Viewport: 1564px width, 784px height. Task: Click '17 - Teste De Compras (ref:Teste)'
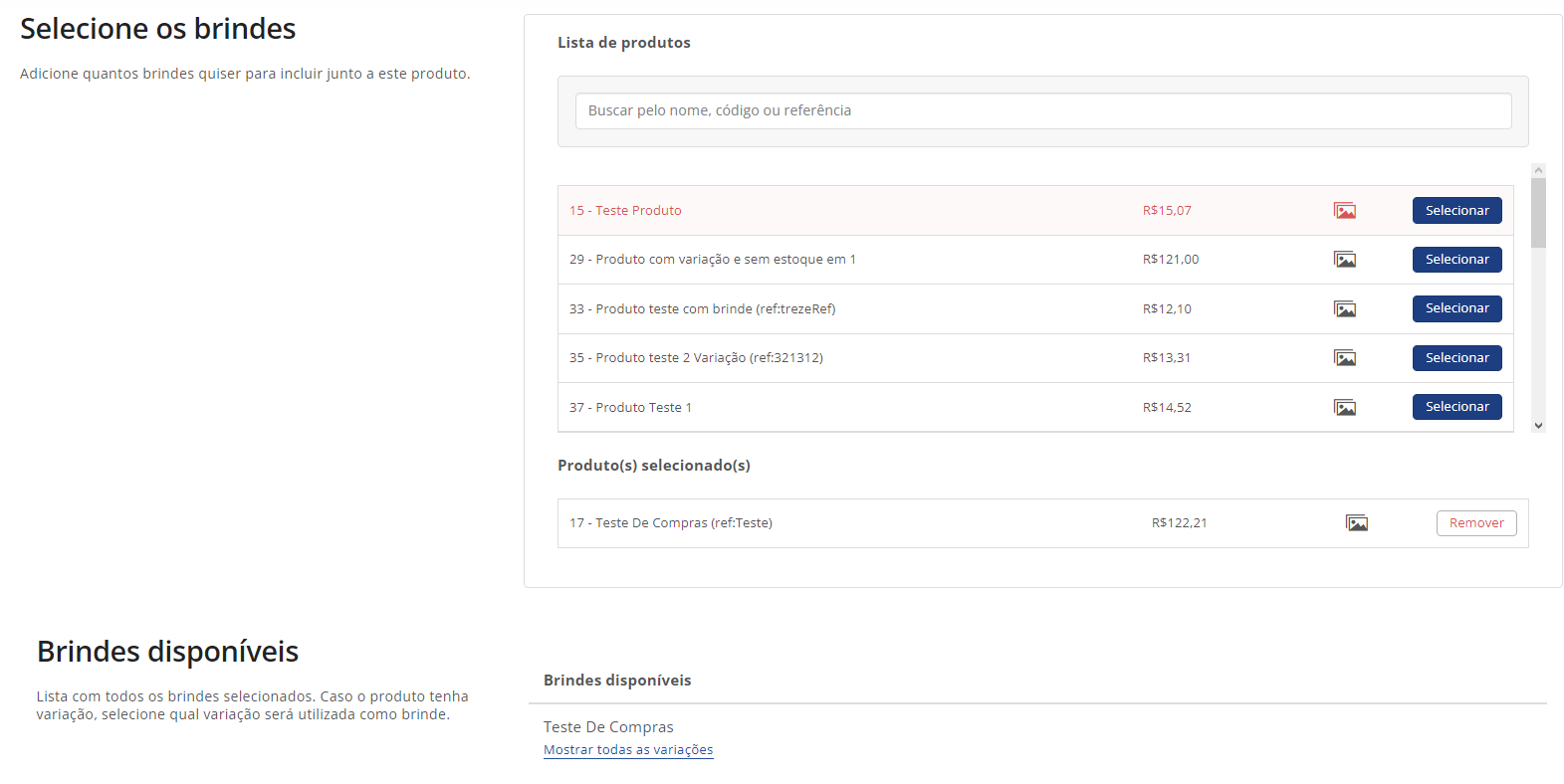(x=671, y=523)
